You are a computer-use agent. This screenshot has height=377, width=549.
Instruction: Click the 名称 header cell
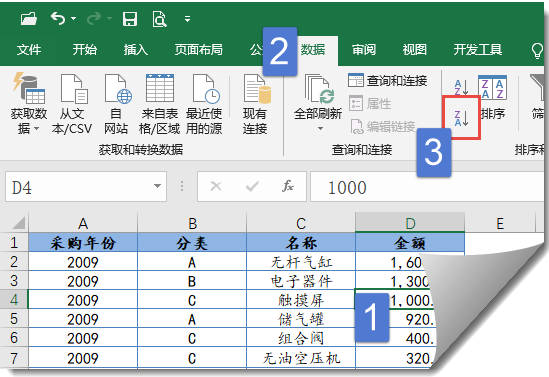(301, 242)
